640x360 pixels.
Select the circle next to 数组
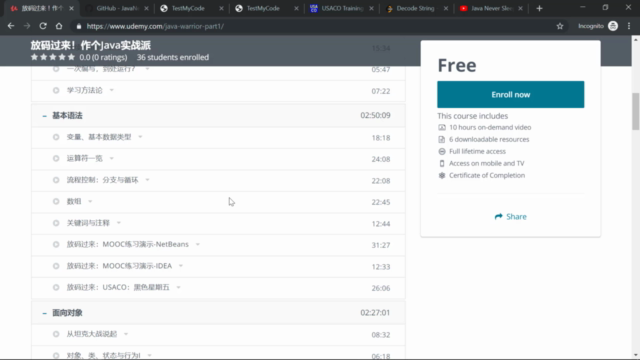(56, 201)
